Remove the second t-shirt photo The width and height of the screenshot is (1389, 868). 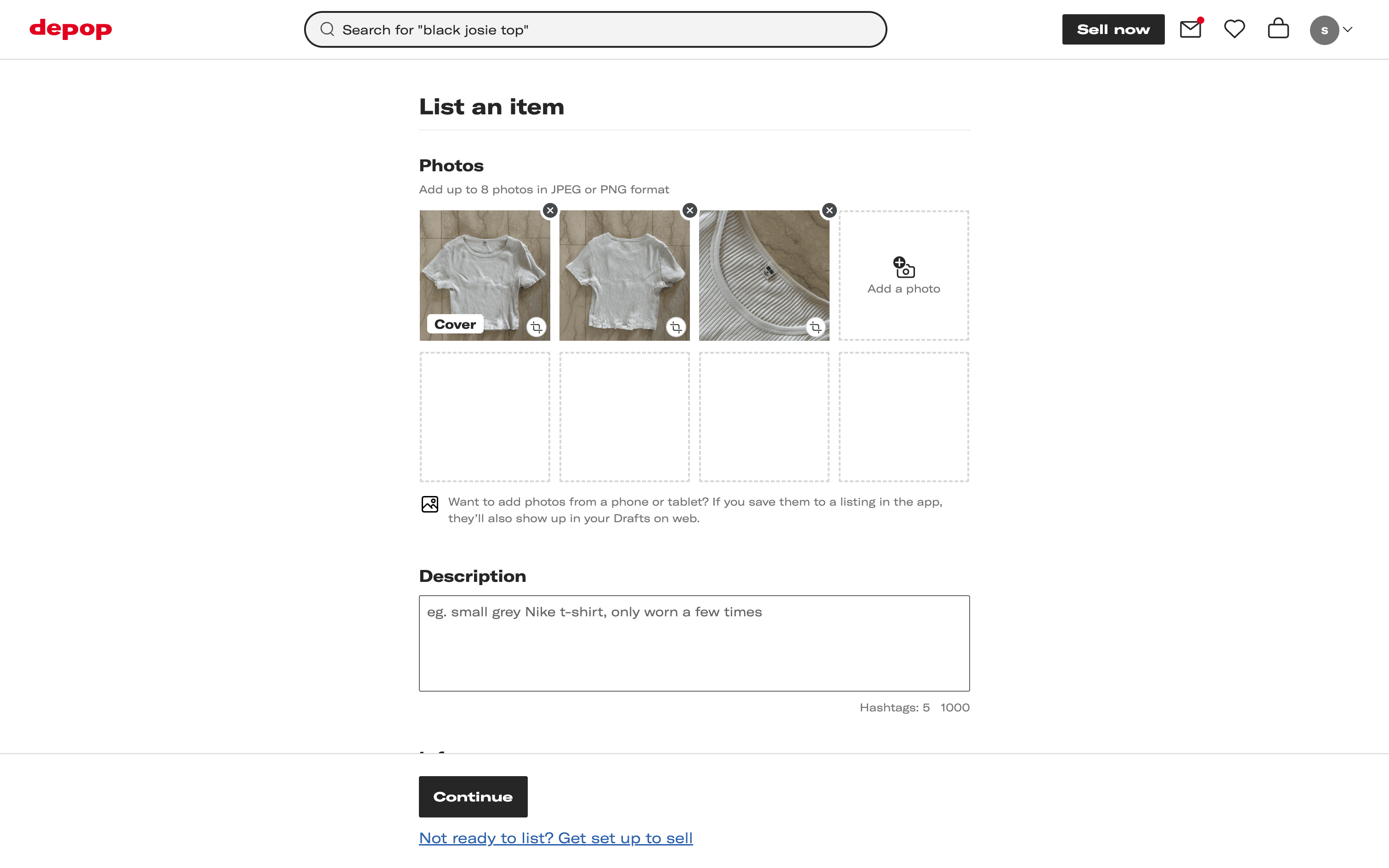tap(690, 211)
